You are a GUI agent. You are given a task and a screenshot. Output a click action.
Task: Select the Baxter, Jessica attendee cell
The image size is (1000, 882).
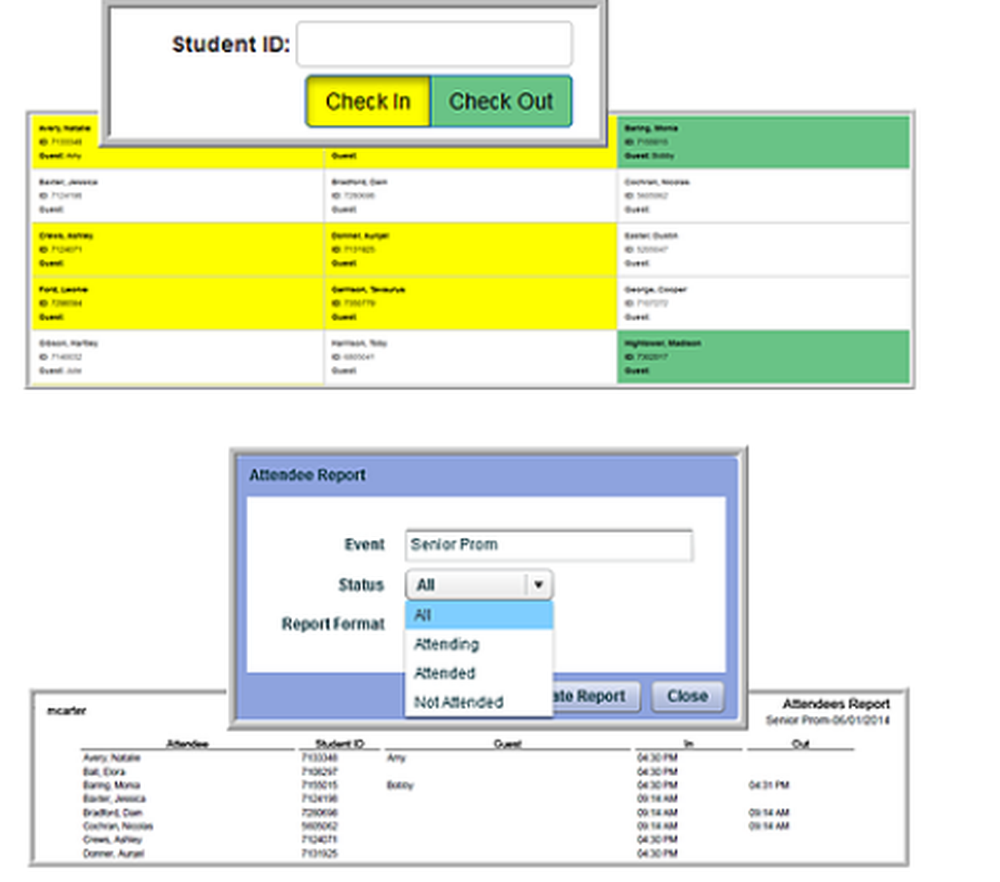(178, 196)
